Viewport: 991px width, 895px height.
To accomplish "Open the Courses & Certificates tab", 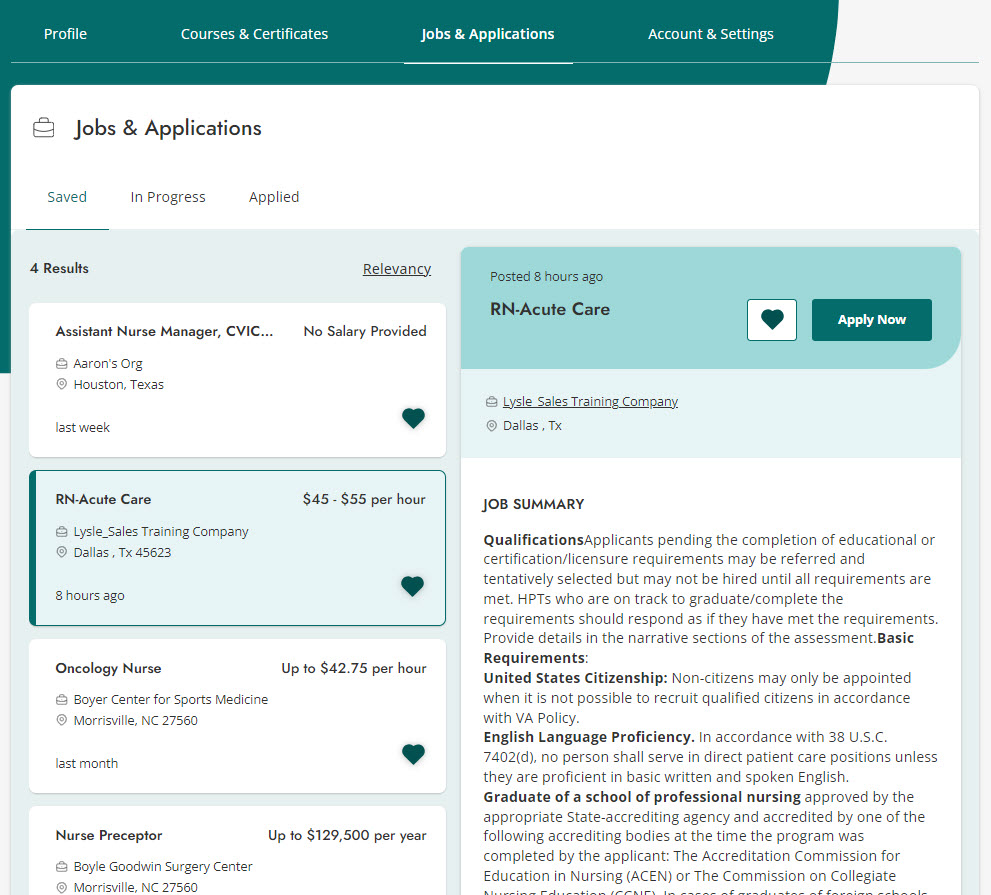I will [254, 33].
